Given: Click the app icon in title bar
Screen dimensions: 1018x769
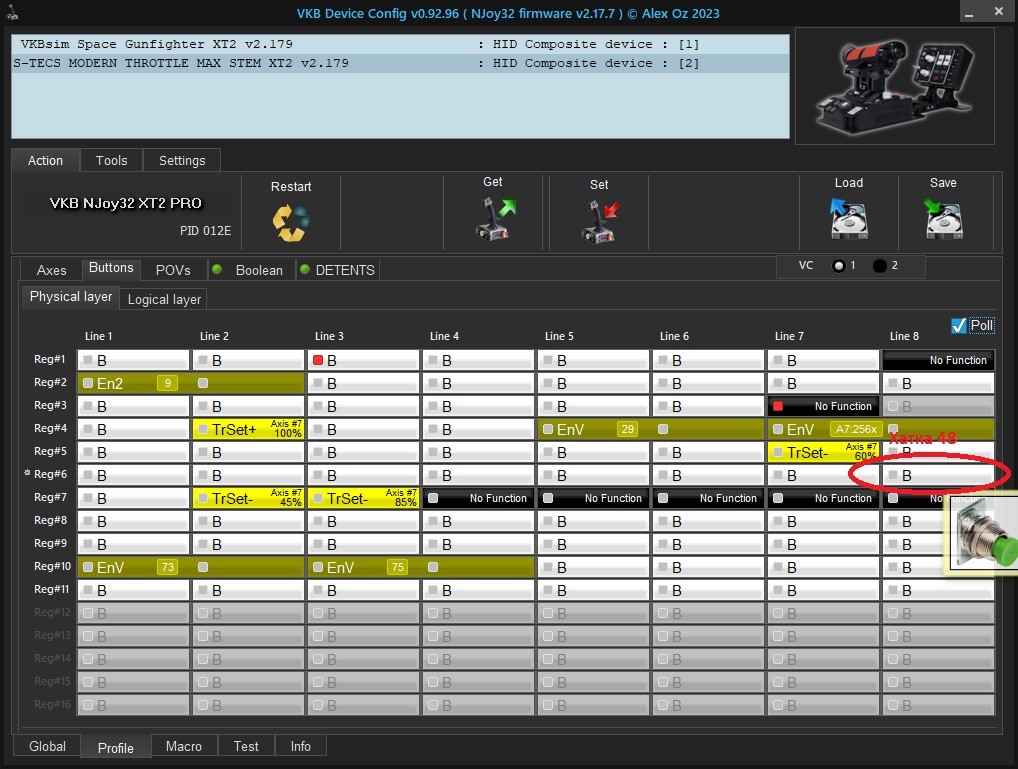Looking at the screenshot, I should (12, 12).
